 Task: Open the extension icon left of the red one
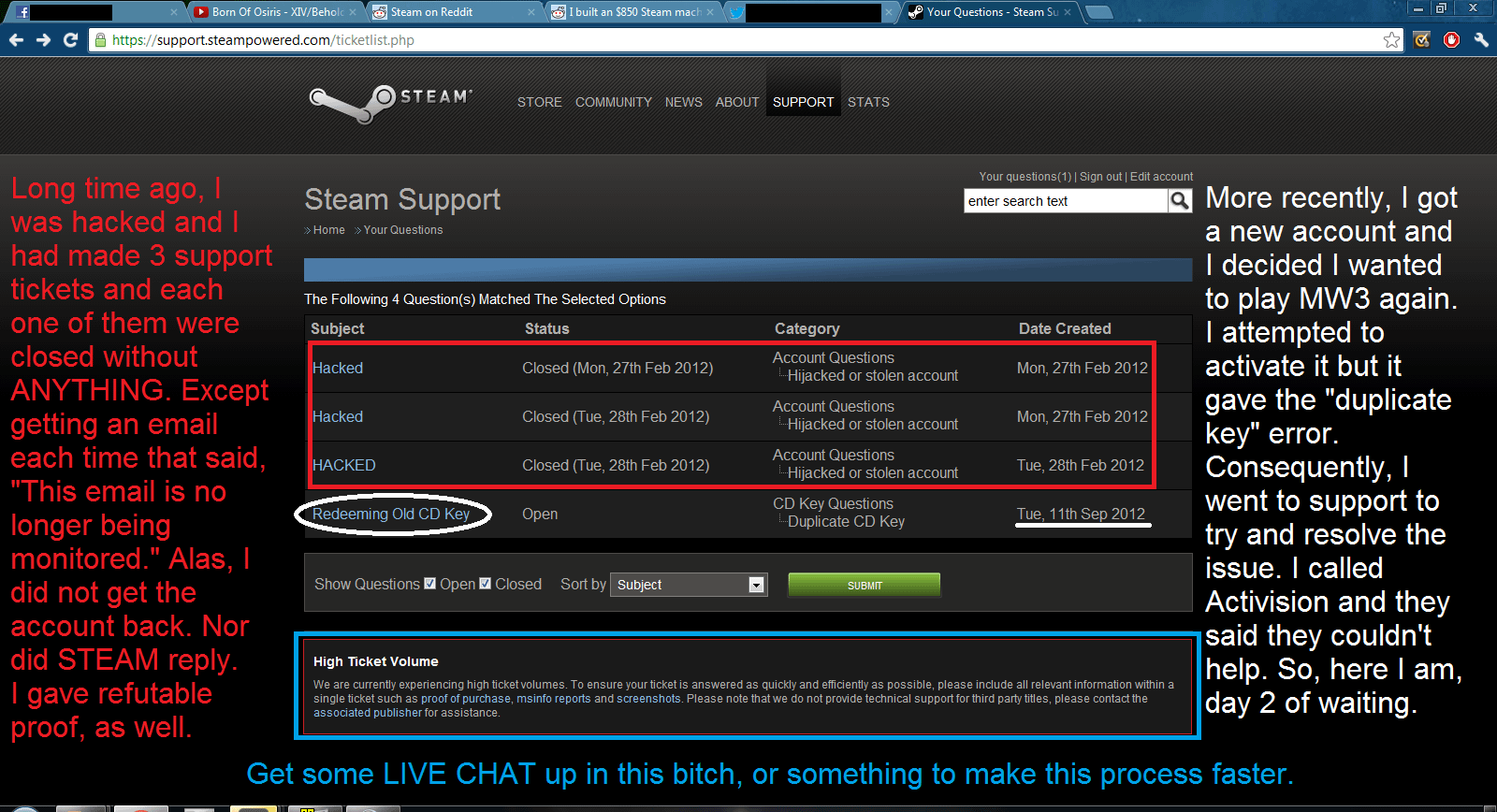pyautogui.click(x=1422, y=40)
